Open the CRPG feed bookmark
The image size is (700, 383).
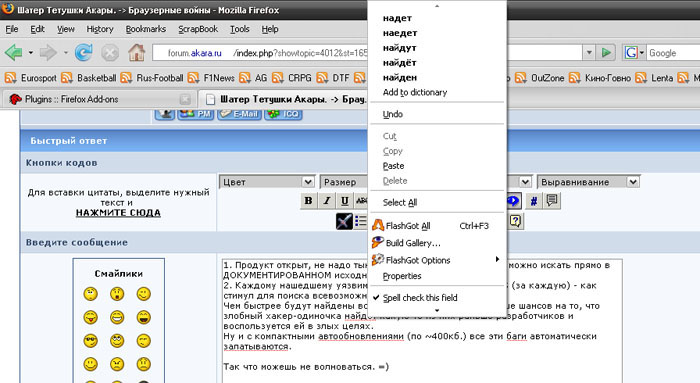click(292, 78)
